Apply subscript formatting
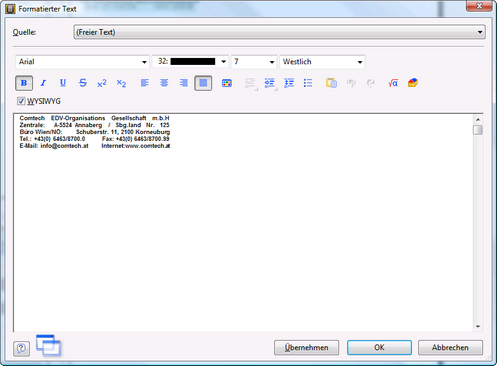This screenshot has width=497, height=366. [x=121, y=83]
